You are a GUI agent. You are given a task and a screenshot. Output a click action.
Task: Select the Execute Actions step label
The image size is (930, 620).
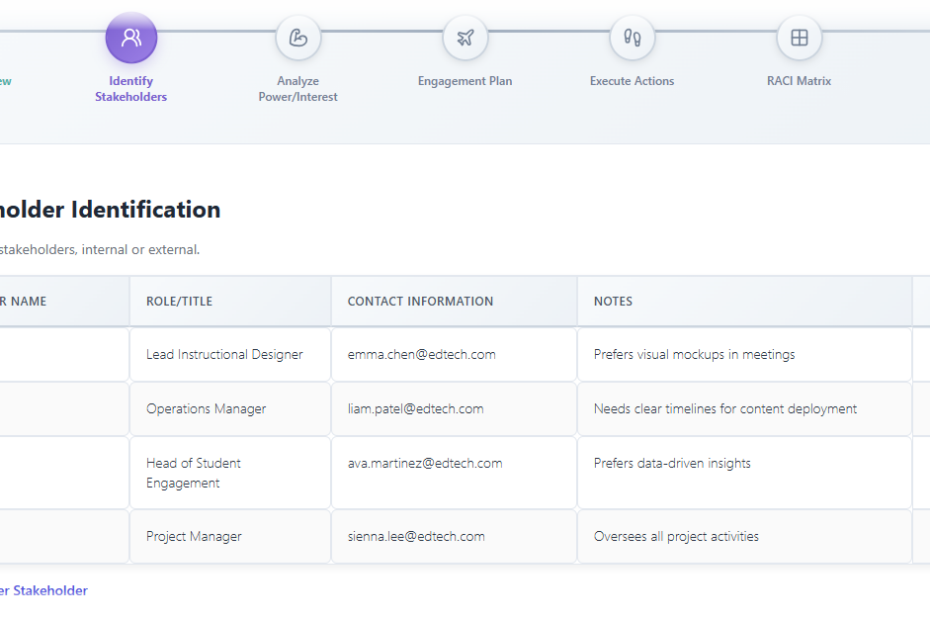point(632,81)
